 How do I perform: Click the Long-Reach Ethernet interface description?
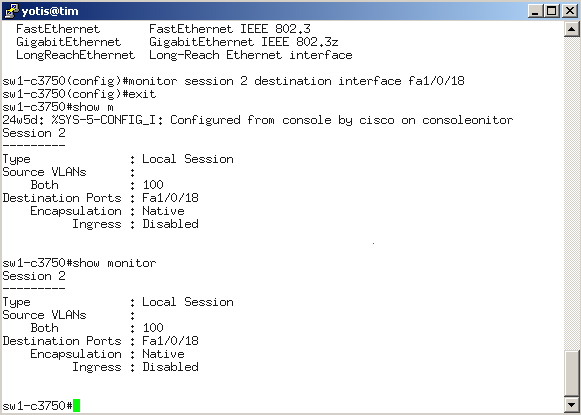(x=250, y=55)
